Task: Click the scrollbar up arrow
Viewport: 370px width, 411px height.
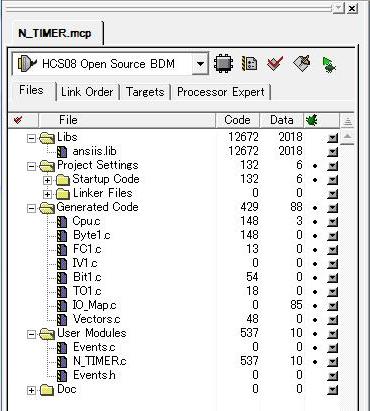Action: (x=347, y=137)
